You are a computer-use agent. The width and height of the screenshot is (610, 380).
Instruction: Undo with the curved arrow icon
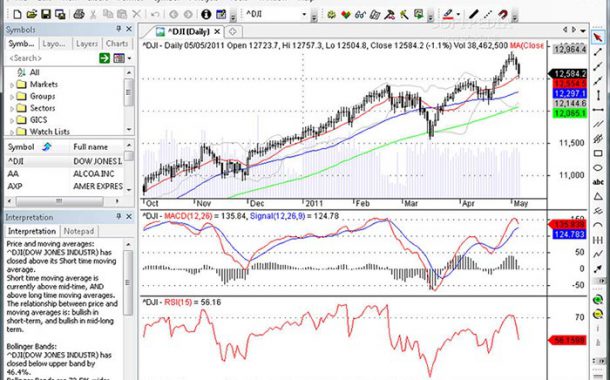[155, 15]
